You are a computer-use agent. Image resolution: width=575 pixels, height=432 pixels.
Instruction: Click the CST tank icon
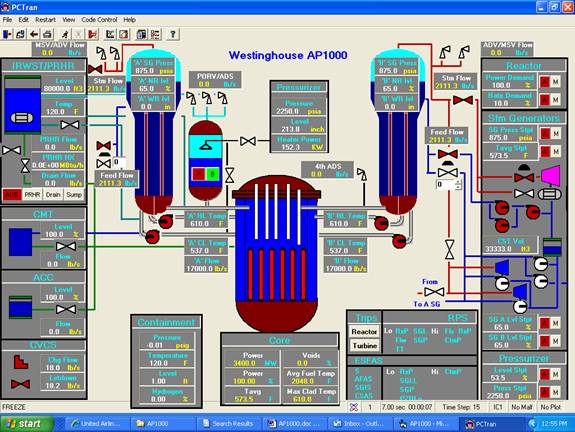[552, 247]
